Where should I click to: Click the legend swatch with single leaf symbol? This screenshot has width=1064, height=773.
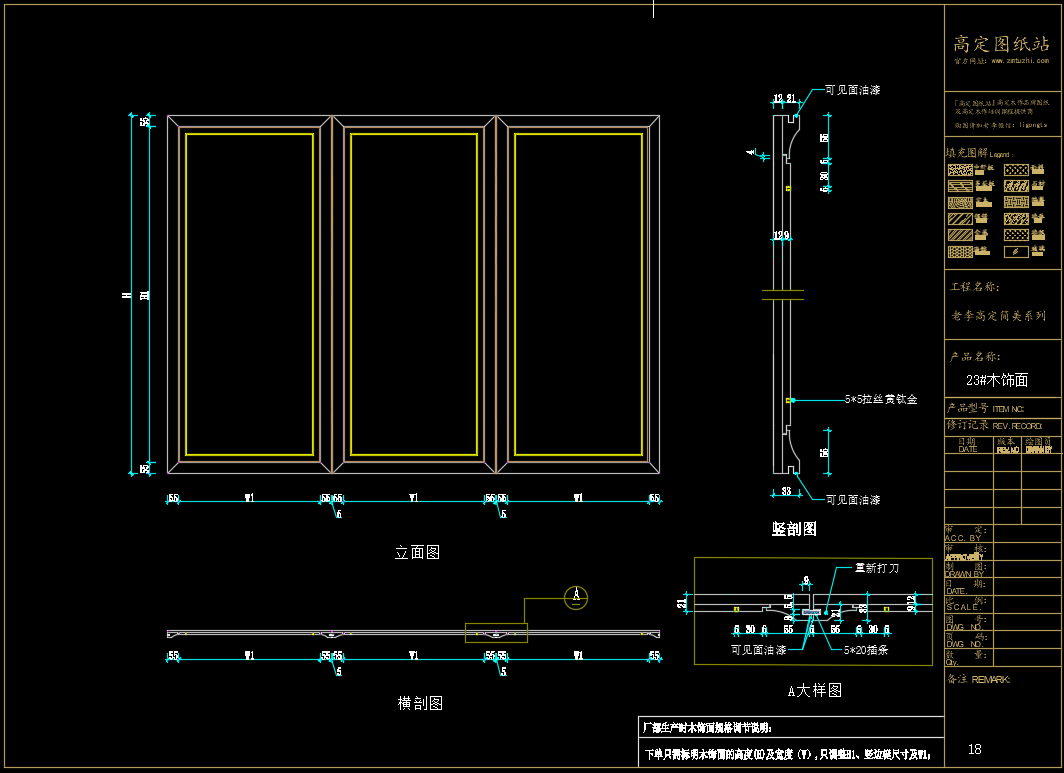tap(1016, 252)
